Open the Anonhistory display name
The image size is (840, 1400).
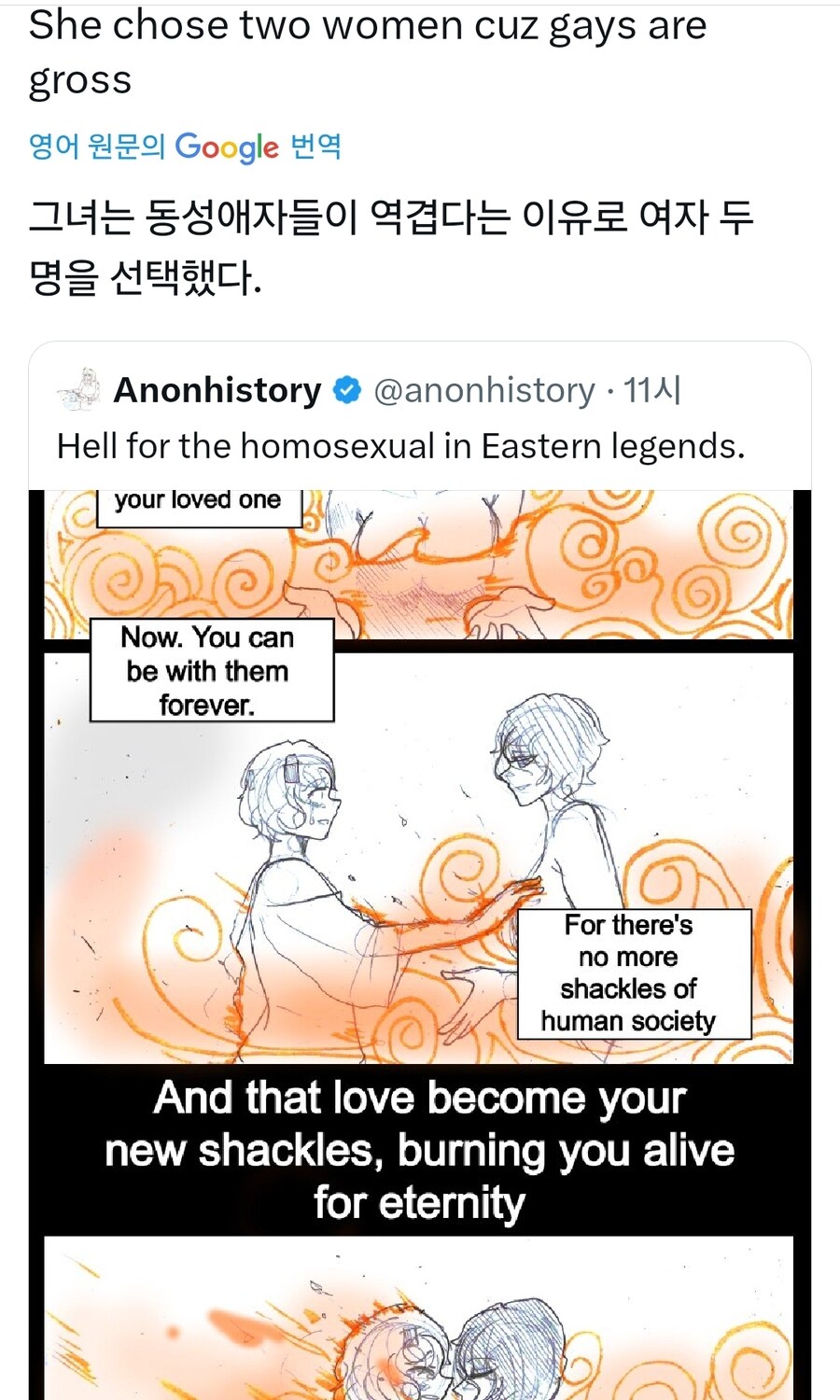click(217, 390)
